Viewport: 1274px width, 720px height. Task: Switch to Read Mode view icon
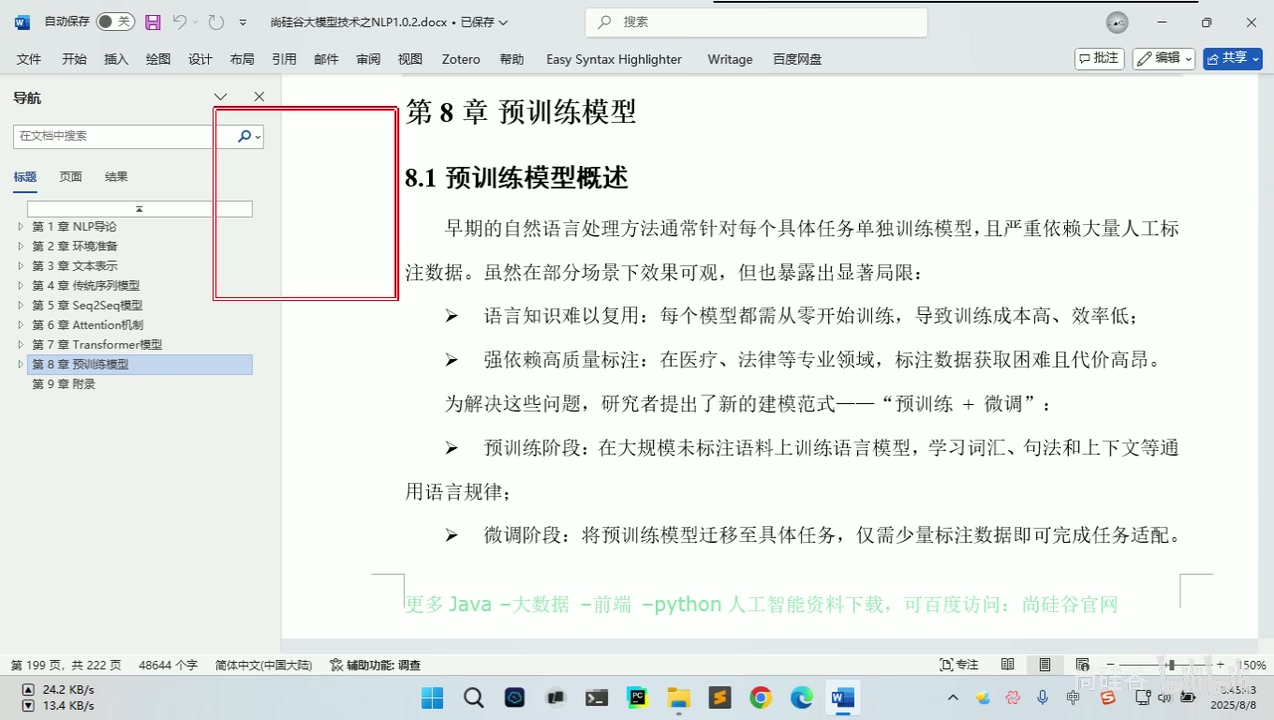pos(1008,665)
